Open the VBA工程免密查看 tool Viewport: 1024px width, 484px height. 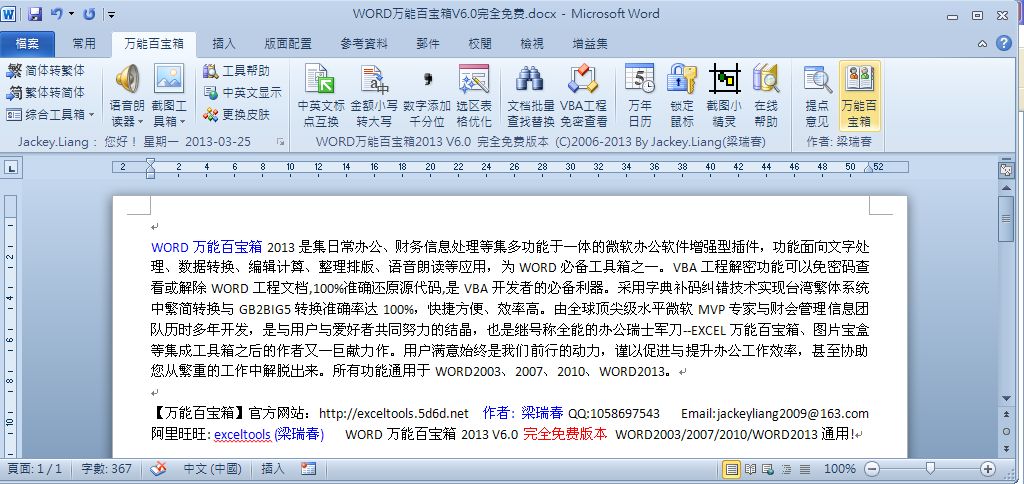click(x=583, y=94)
